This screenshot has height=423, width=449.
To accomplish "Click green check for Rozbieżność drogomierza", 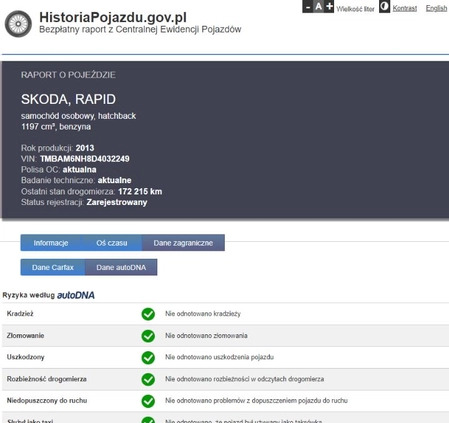I will pos(148,379).
